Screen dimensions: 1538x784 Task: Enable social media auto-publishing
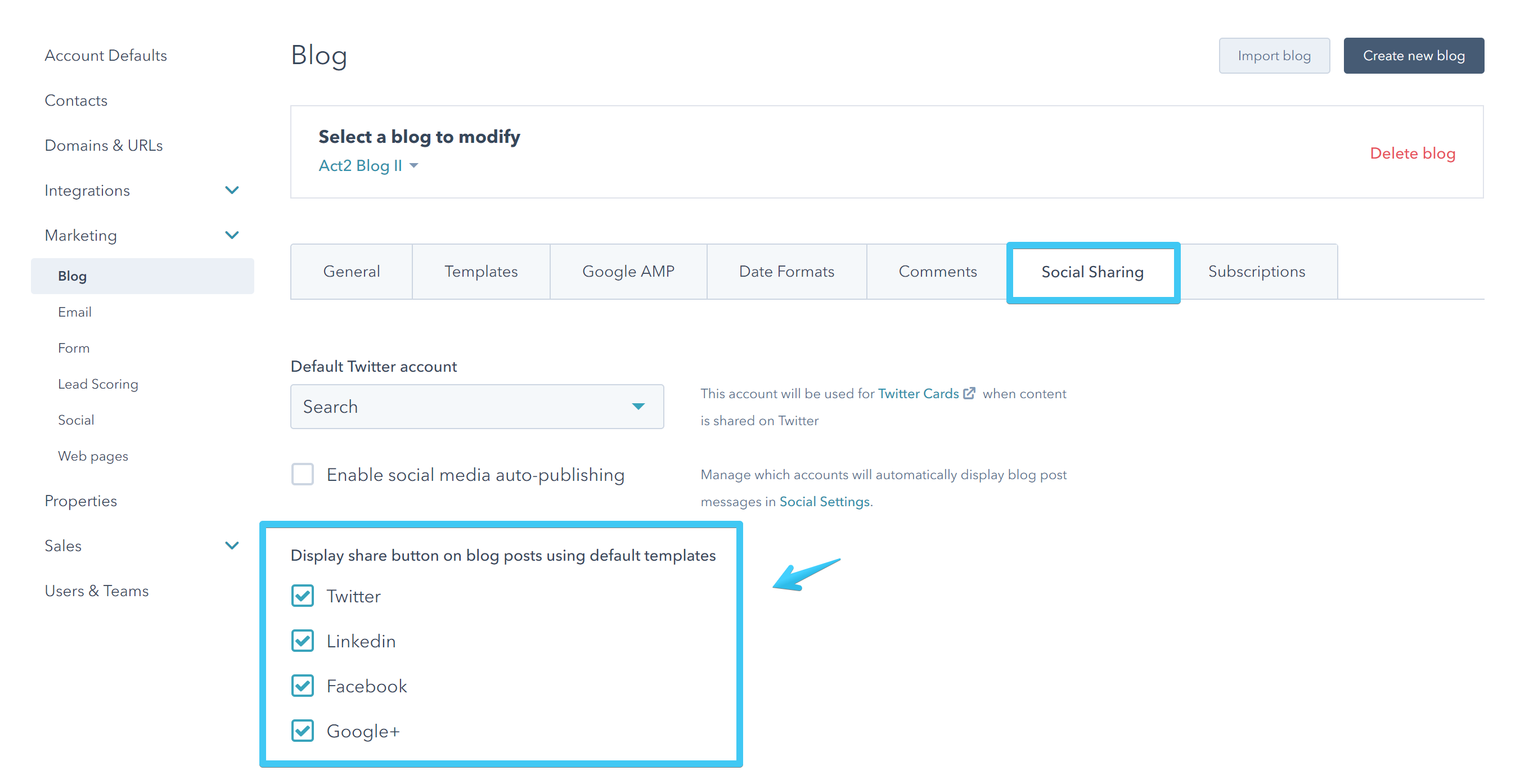303,474
